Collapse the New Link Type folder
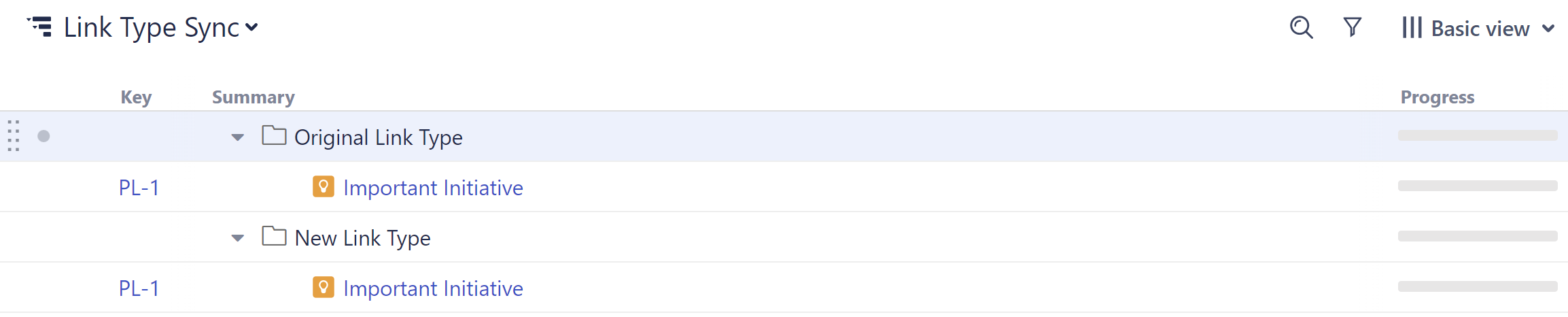 click(237, 238)
